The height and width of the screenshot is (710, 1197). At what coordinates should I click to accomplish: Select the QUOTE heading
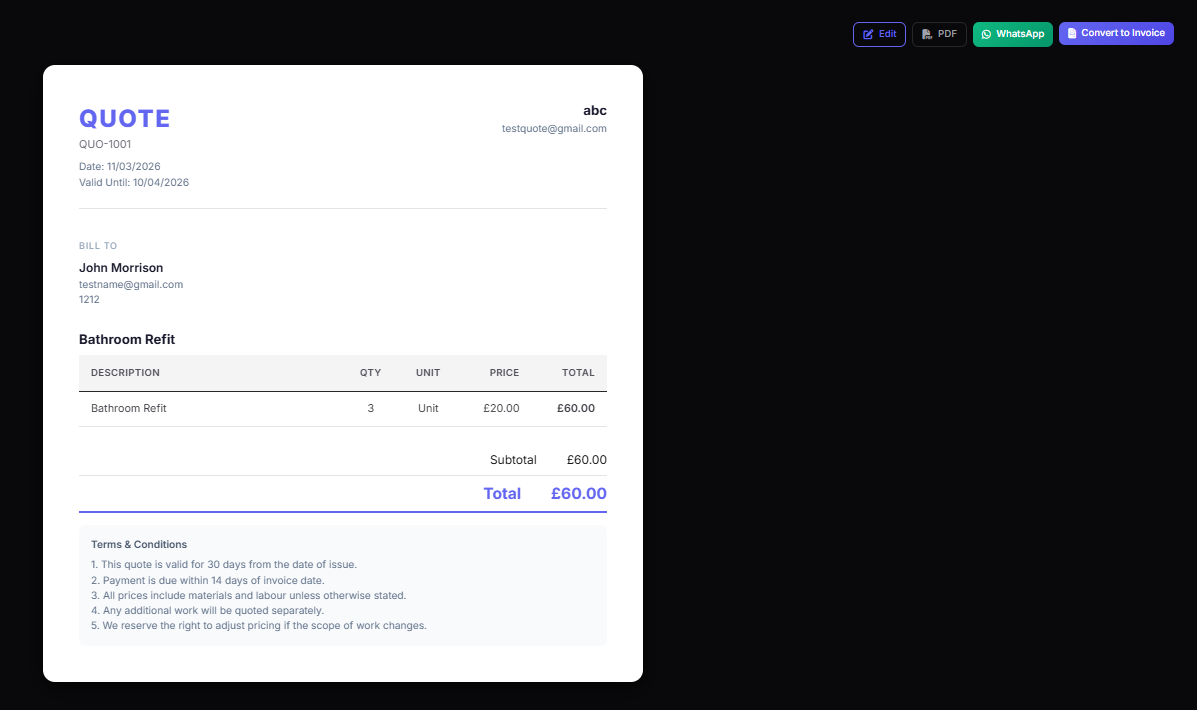[124, 118]
